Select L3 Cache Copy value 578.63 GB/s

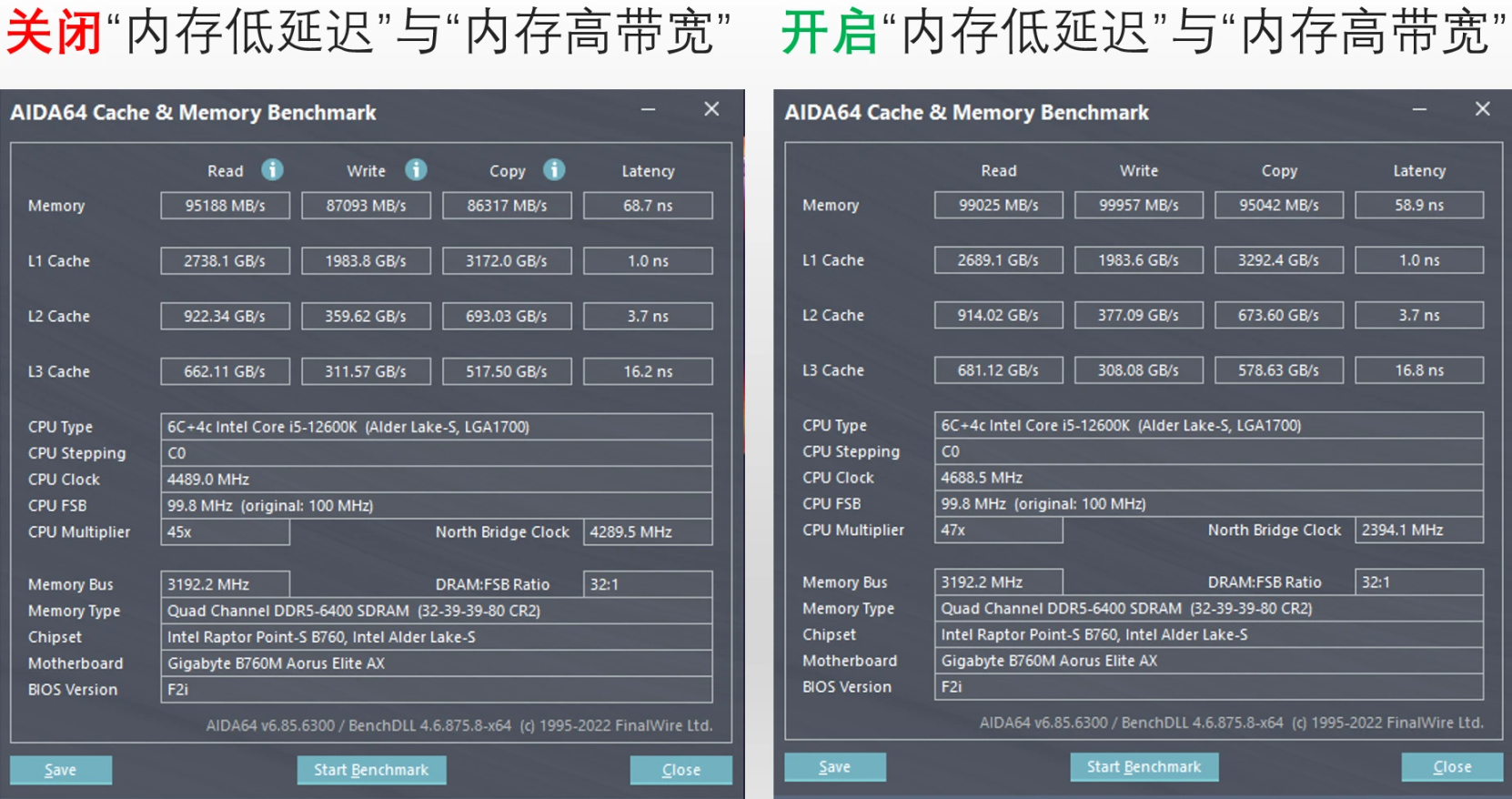[x=1279, y=370]
